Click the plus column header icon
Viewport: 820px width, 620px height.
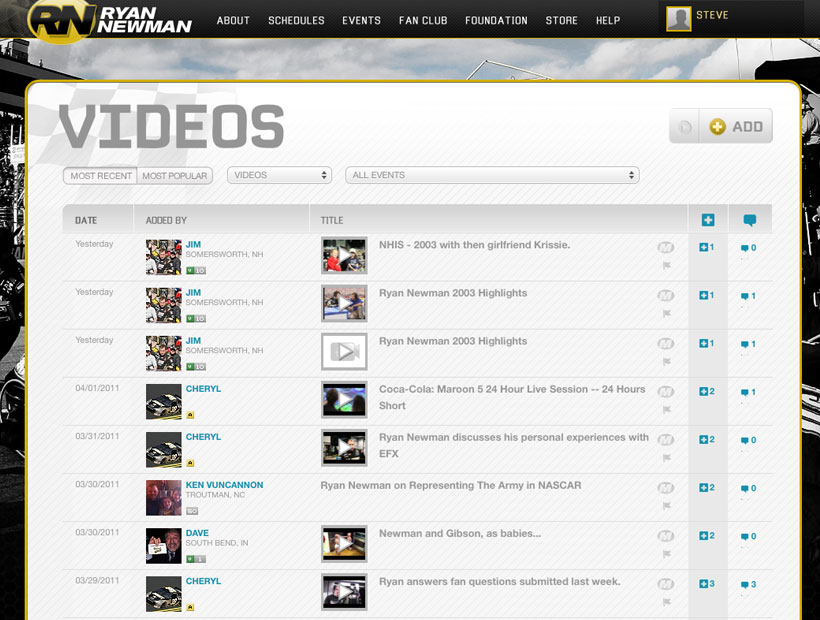pos(708,220)
